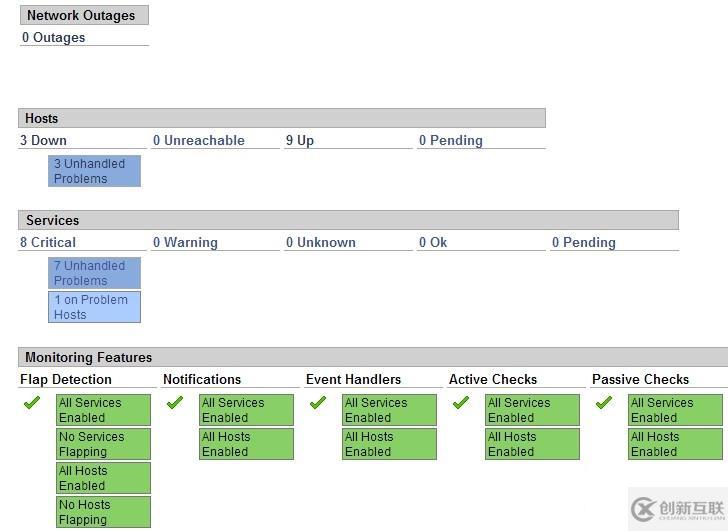Viewport: 728px width, 531px height.
Task: Select the 0 Warning services link
Action: click(x=185, y=242)
